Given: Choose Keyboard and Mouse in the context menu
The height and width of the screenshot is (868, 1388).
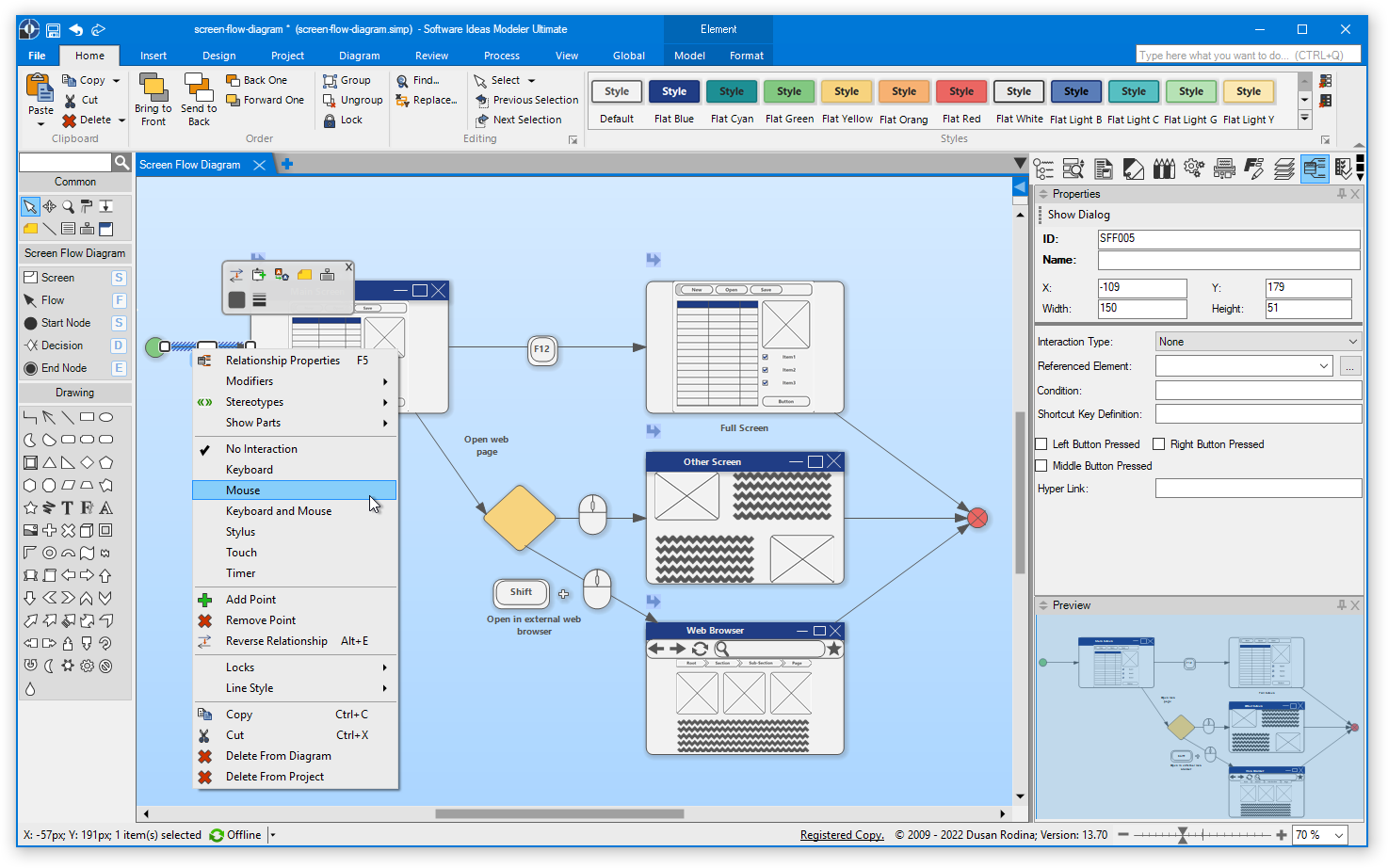Looking at the screenshot, I should coord(279,510).
